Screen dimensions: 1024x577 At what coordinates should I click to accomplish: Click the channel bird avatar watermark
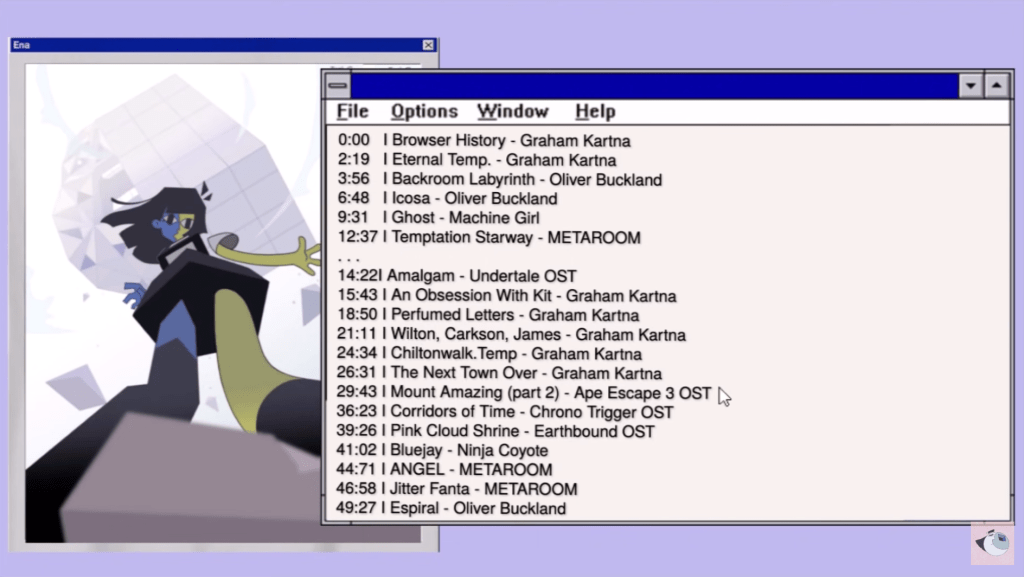tap(992, 543)
